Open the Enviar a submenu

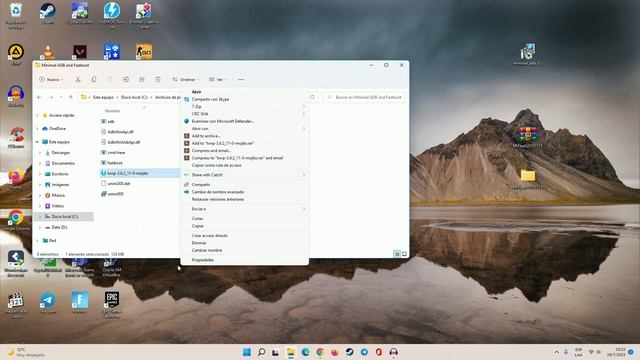(x=244, y=209)
